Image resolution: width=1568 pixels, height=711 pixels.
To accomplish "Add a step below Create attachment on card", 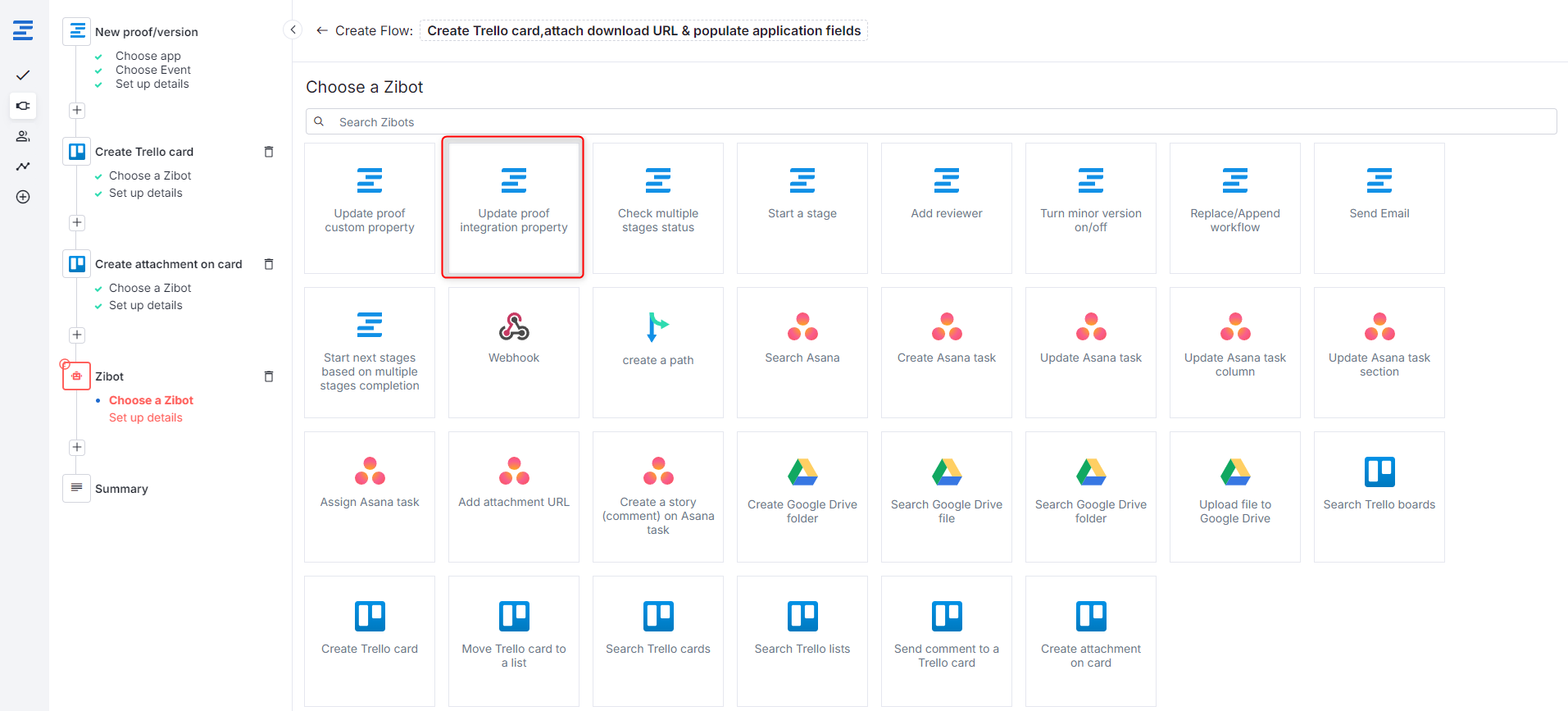I will (x=77, y=335).
